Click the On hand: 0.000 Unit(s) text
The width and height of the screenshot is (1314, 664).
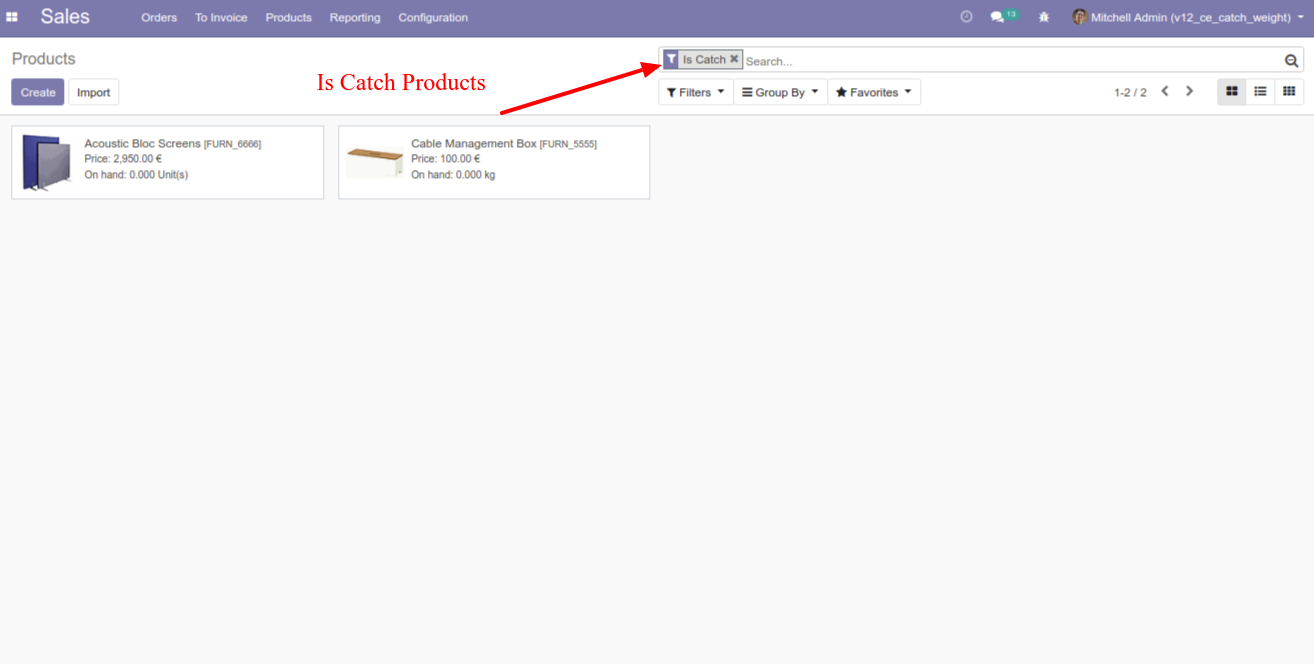(x=136, y=175)
